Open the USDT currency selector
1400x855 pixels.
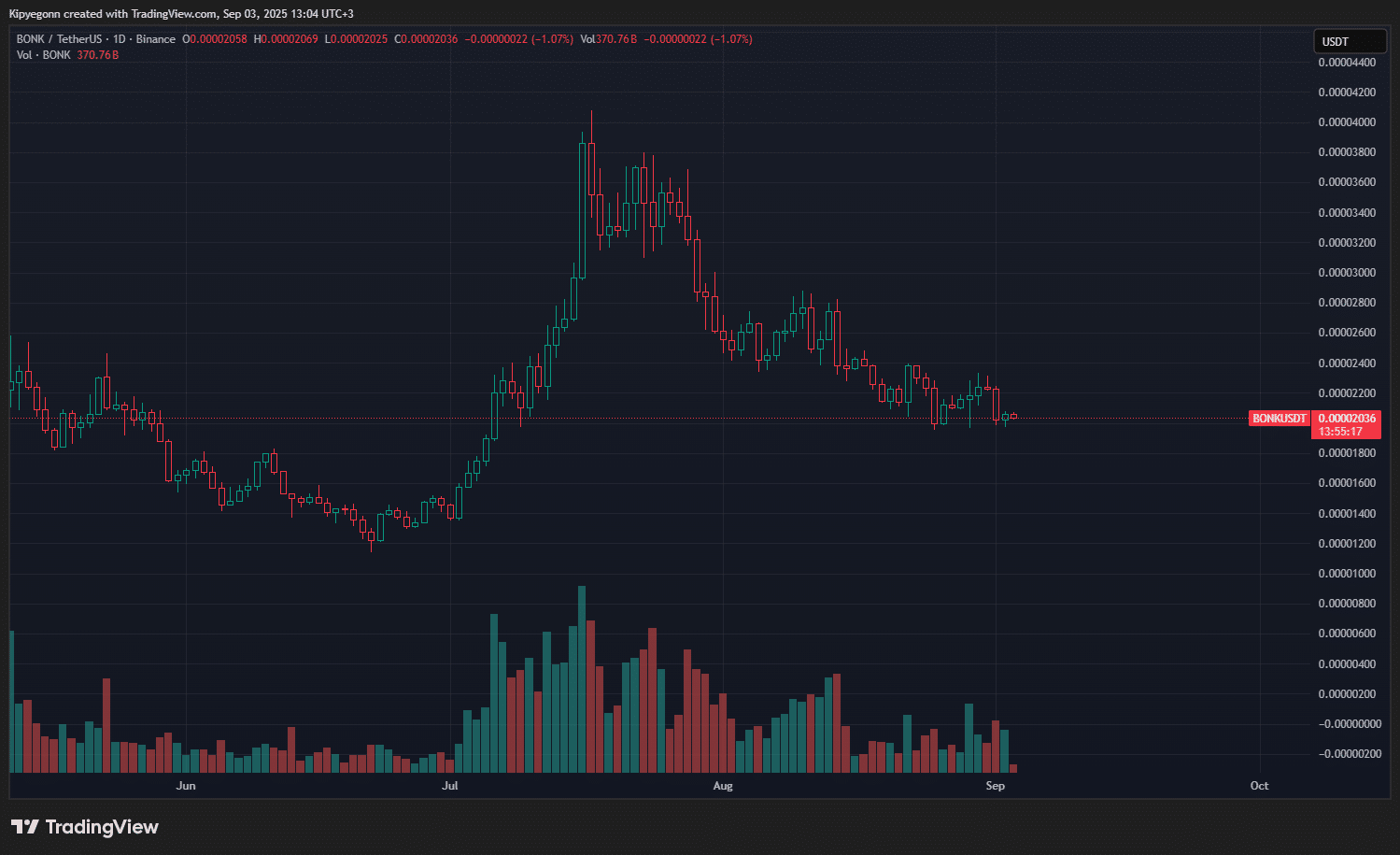1349,41
